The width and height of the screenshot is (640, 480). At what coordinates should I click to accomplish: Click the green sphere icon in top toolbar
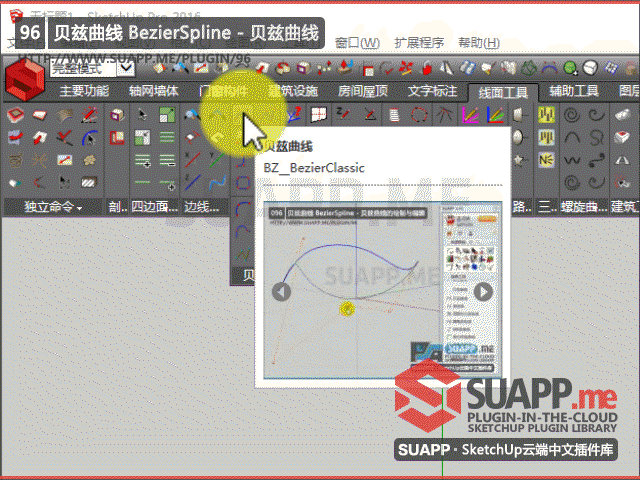point(570,68)
